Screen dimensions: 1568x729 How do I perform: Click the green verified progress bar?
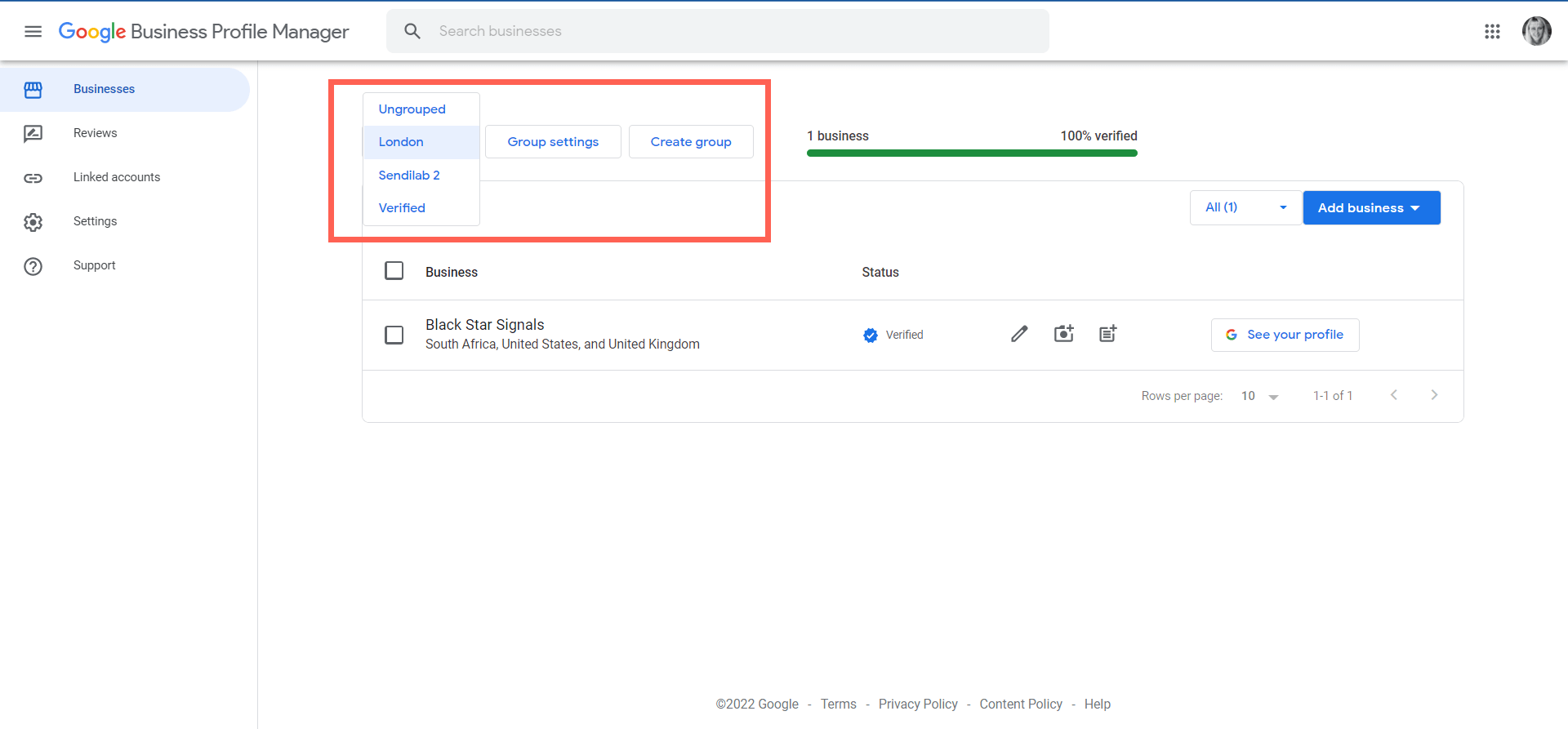972,153
